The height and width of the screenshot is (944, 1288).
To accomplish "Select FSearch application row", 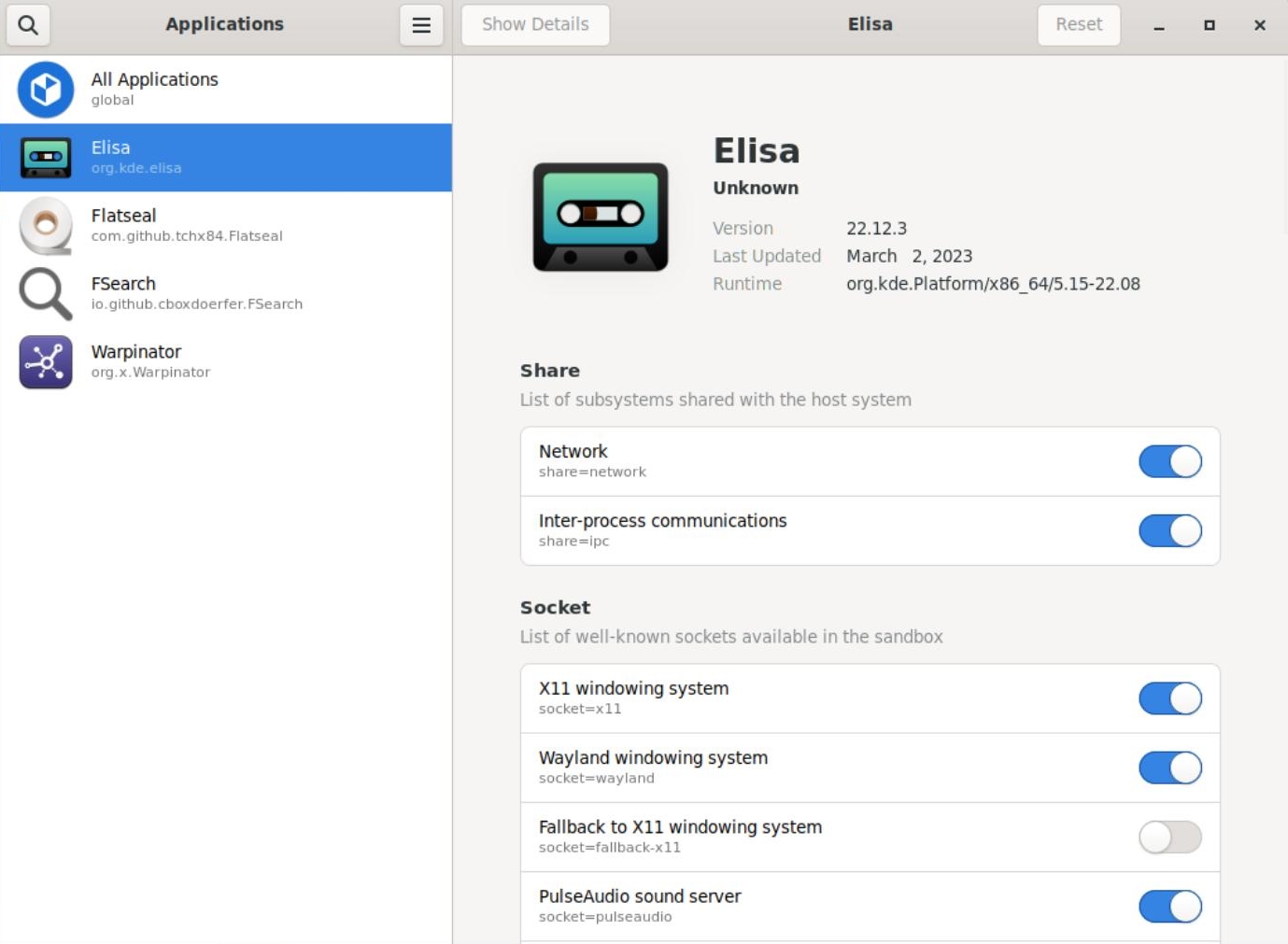I will tap(226, 294).
